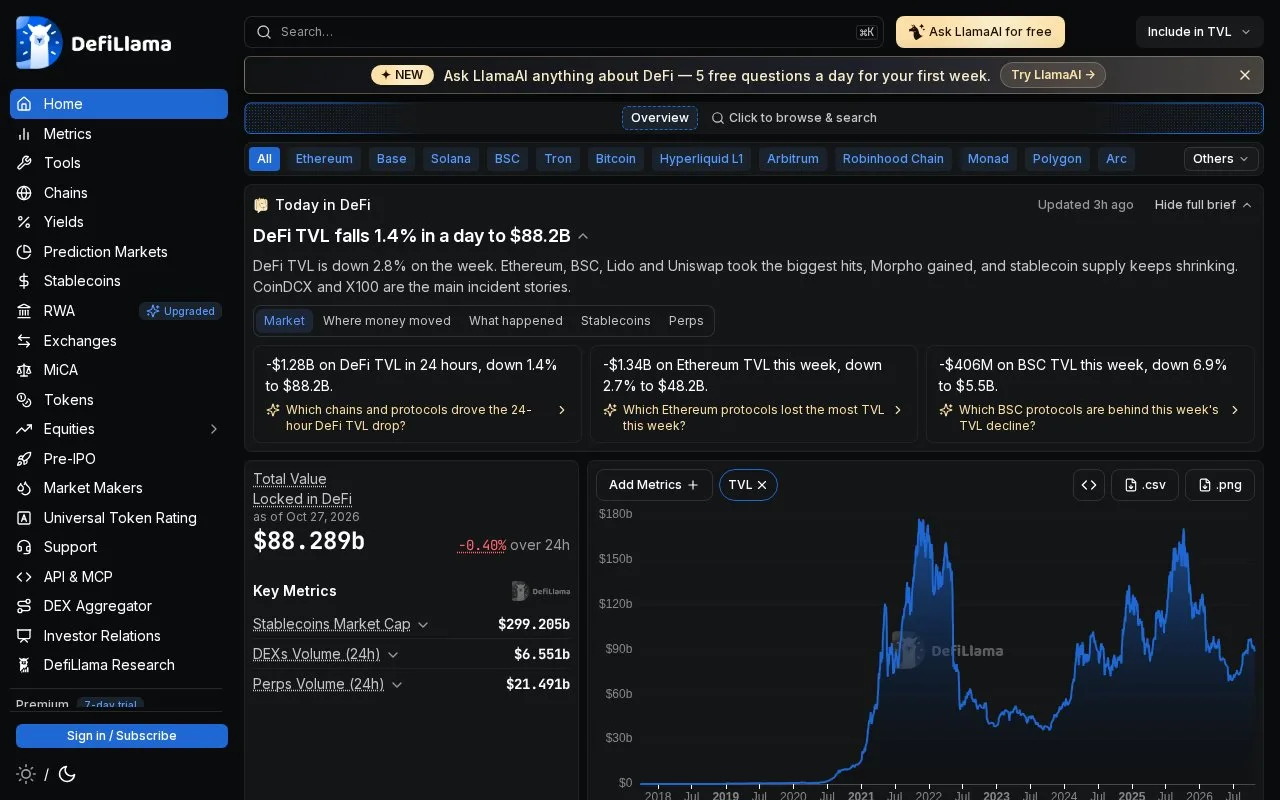Click the embed code icon button
The height and width of the screenshot is (800, 1280).
tap(1089, 485)
